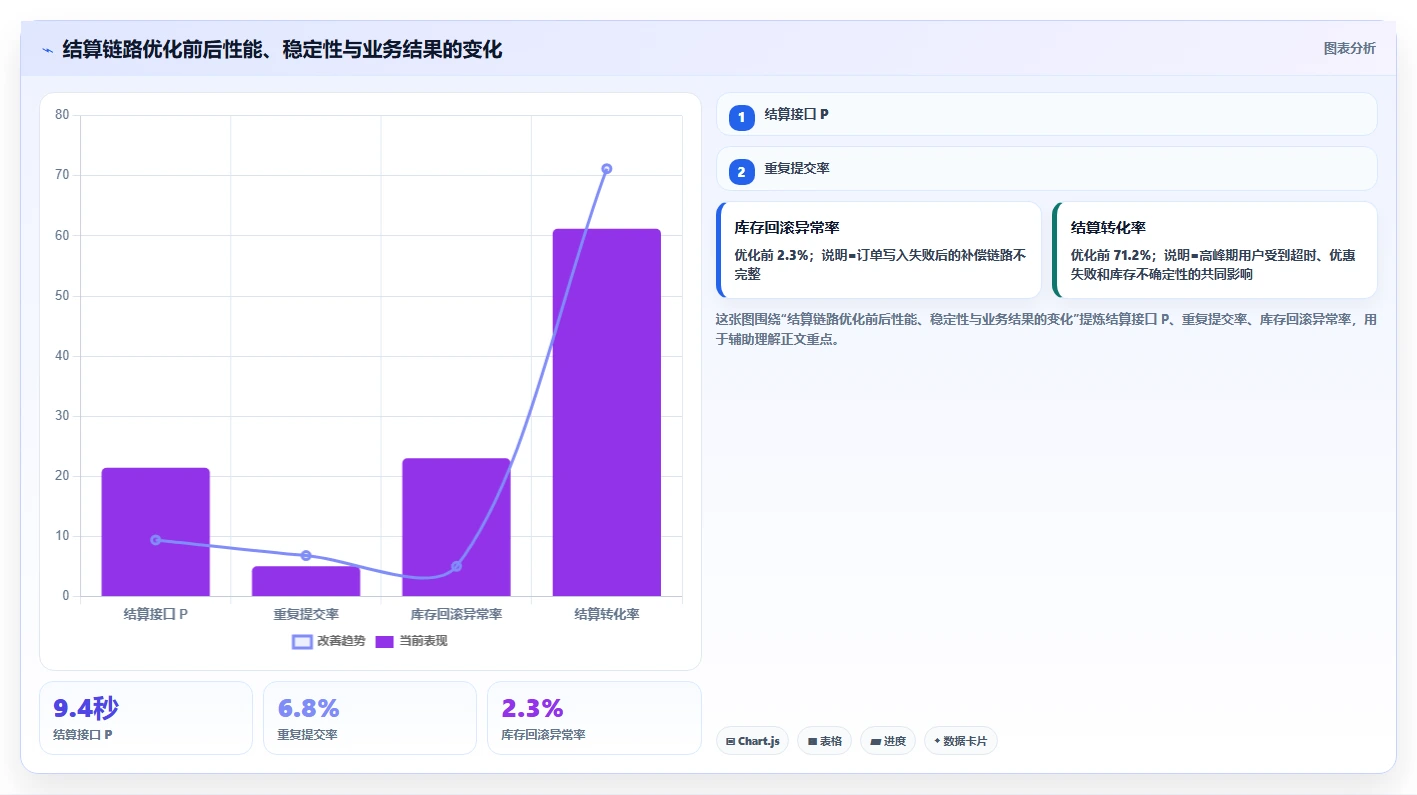Select the 重复提交率 purple bar
Viewport: 1417px width, 795px height.
click(x=306, y=582)
